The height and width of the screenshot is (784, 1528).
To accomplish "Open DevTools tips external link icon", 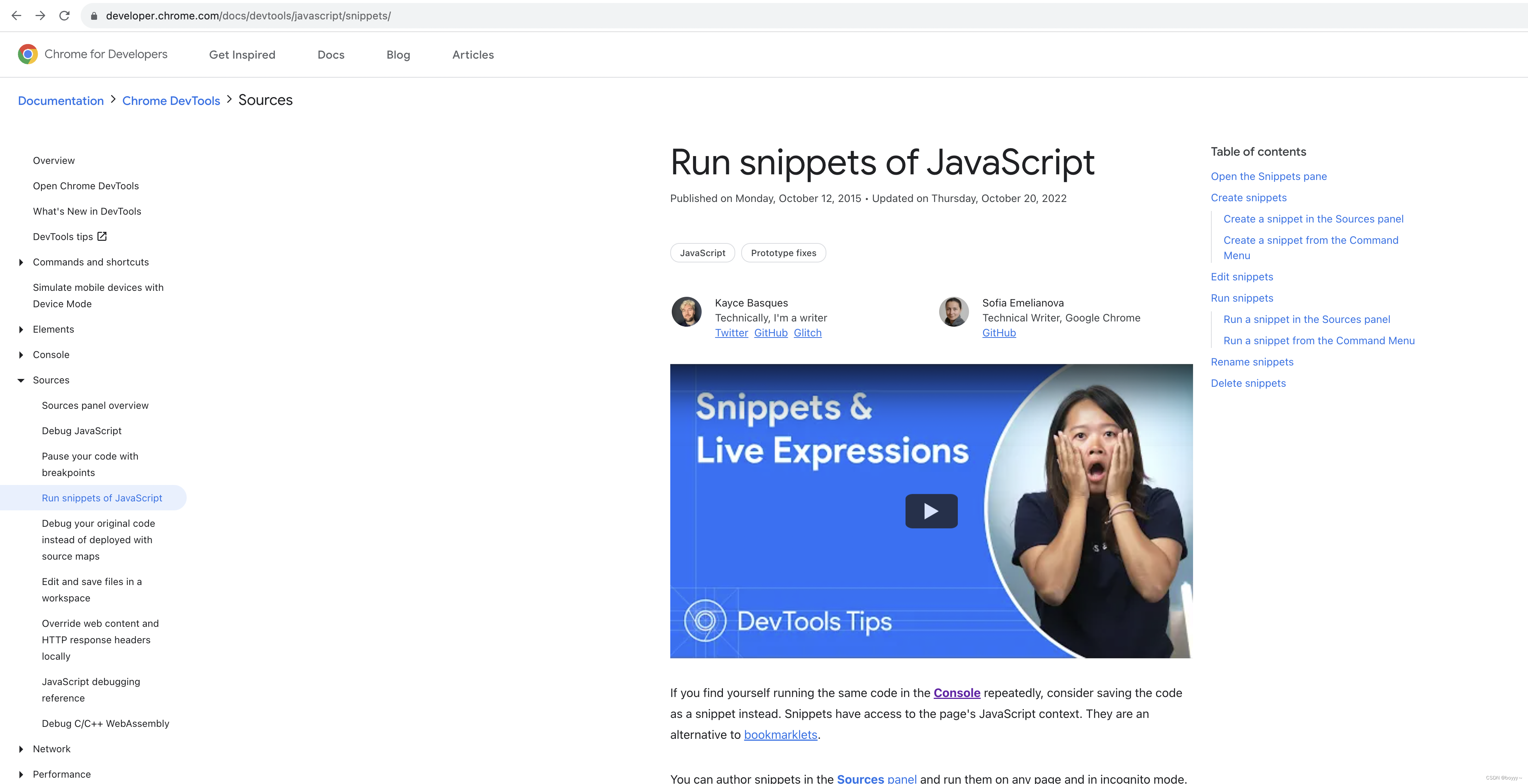I will pos(102,237).
